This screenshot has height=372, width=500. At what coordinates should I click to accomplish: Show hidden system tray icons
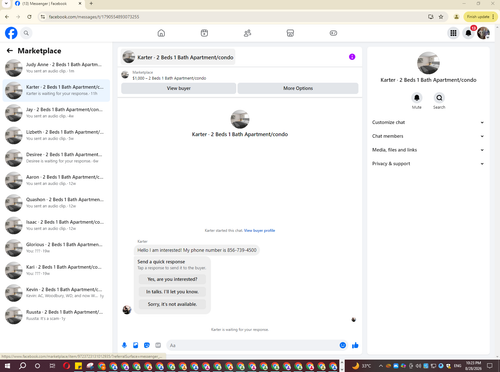pos(381,366)
